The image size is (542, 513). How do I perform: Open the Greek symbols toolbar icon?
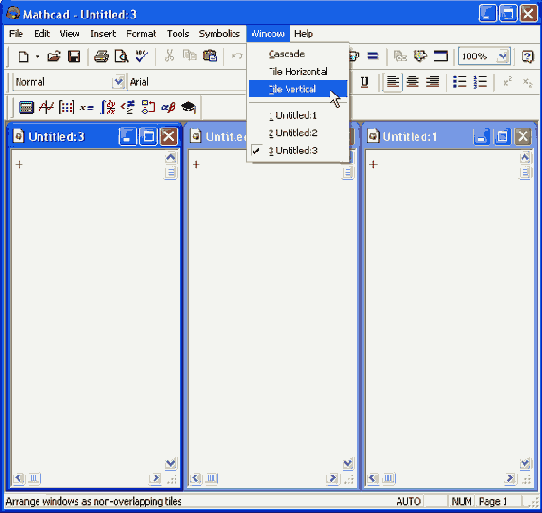pos(168,108)
